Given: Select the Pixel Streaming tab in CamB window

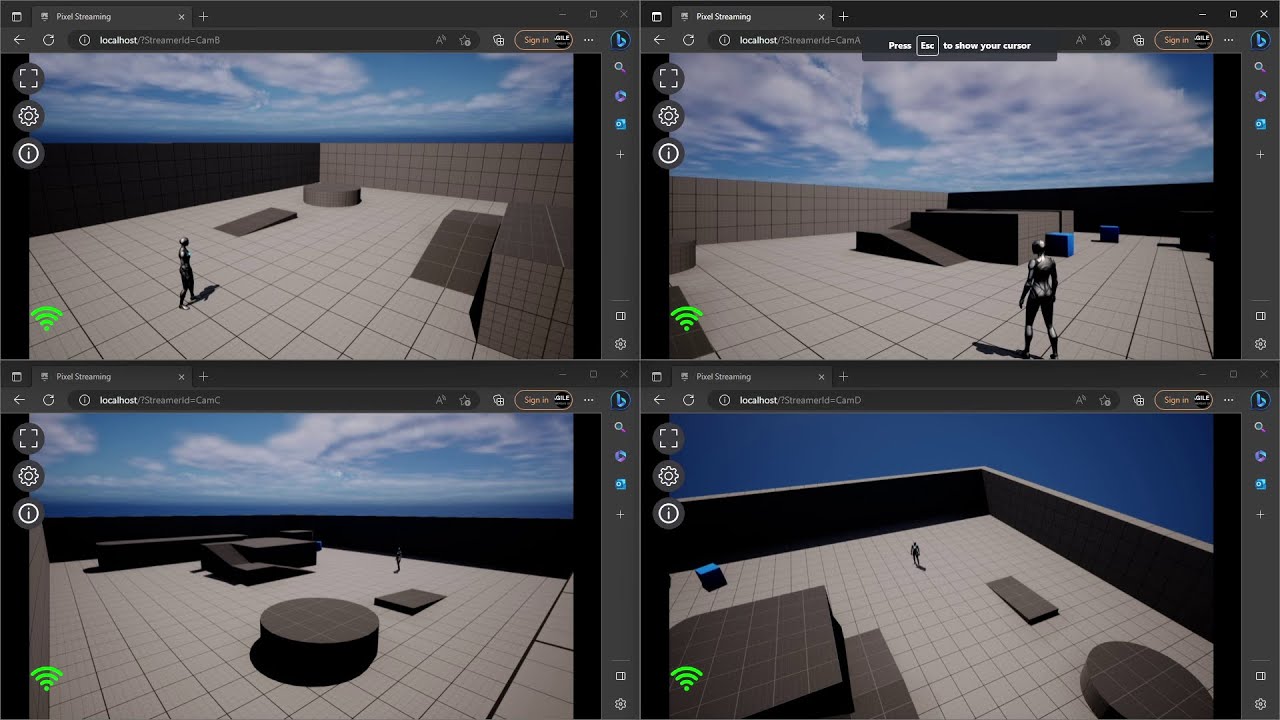Looking at the screenshot, I should (x=112, y=16).
